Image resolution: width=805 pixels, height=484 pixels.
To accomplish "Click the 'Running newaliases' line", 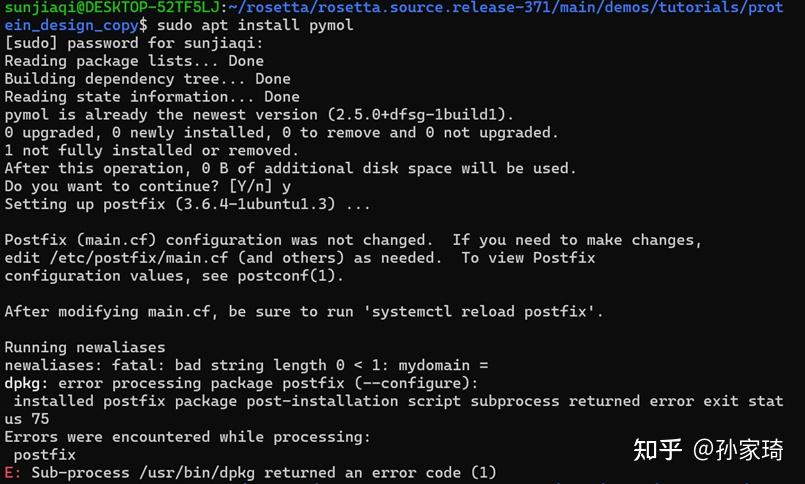I will (x=85, y=347).
